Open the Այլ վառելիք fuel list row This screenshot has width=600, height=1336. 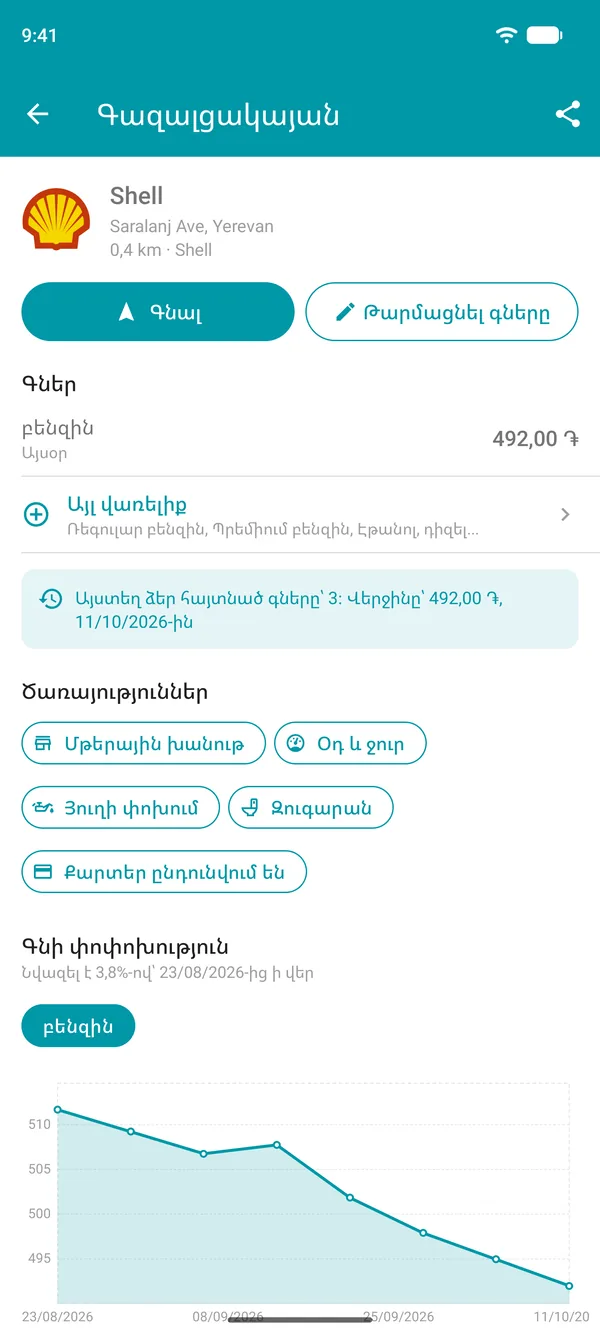pyautogui.click(x=300, y=515)
